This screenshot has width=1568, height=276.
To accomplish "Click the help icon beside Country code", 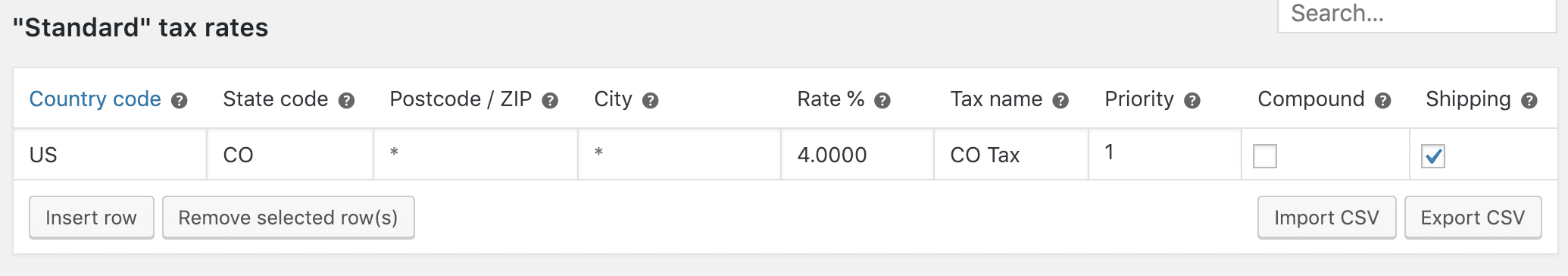I will coord(180,101).
